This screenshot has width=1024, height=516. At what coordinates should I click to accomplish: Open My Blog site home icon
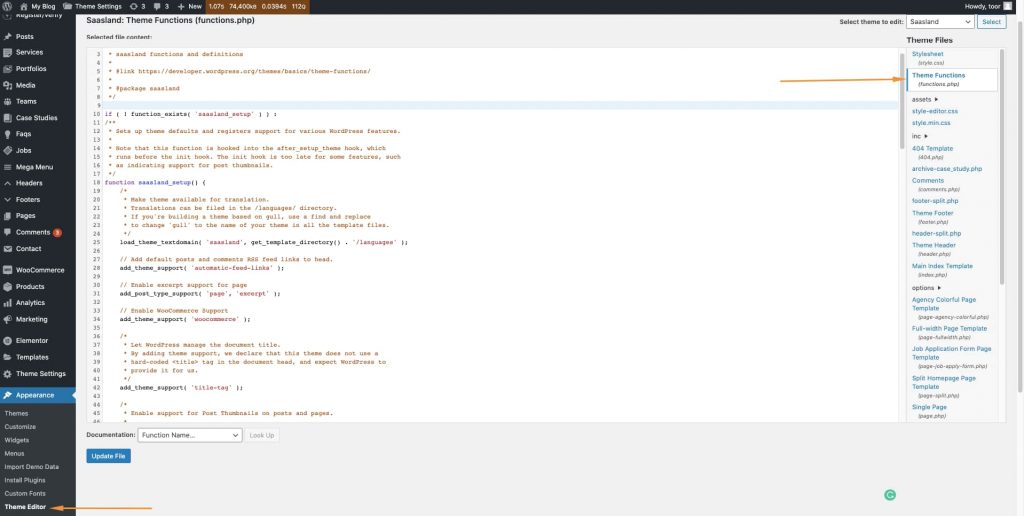(24, 6)
